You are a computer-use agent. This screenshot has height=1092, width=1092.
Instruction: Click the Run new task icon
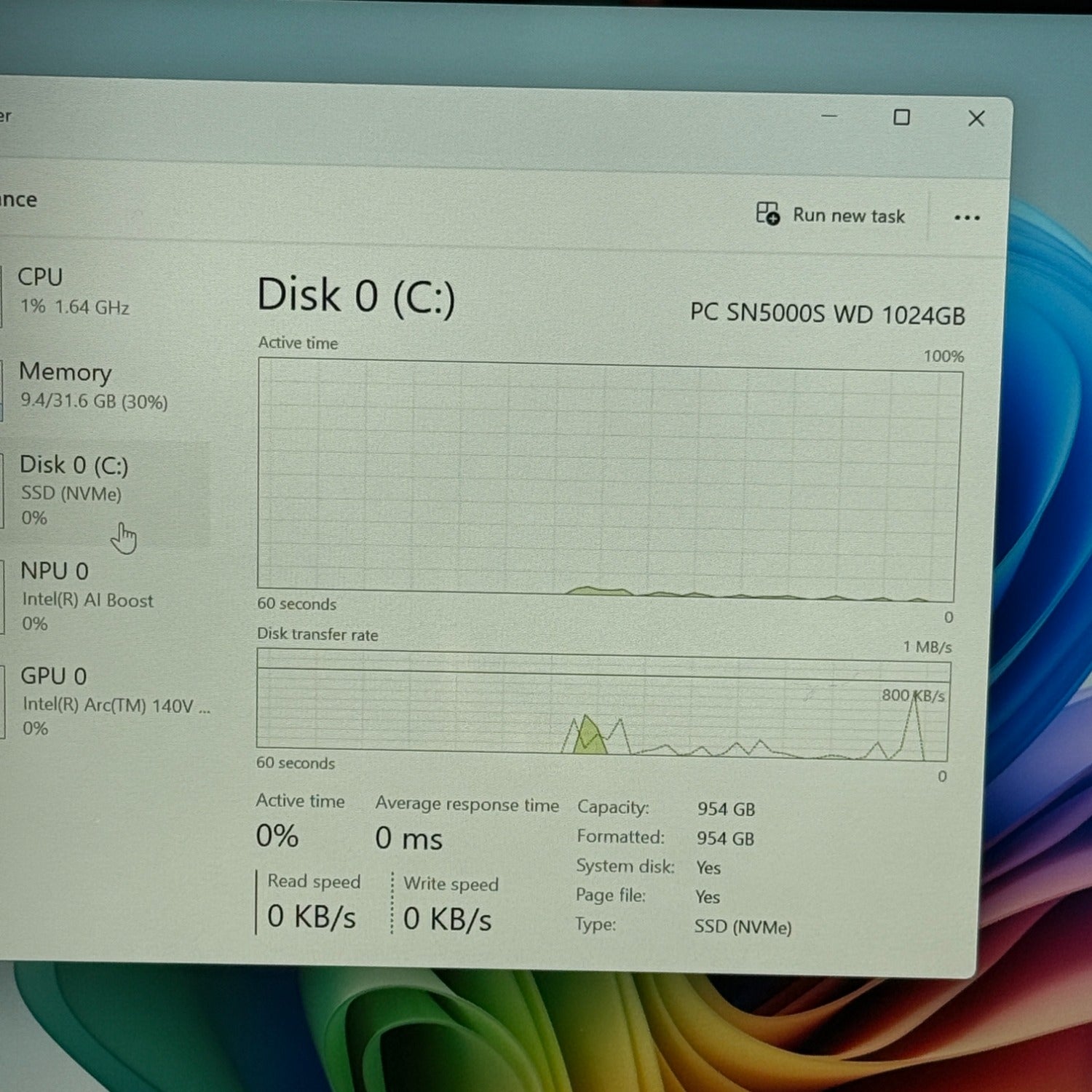pos(767,214)
